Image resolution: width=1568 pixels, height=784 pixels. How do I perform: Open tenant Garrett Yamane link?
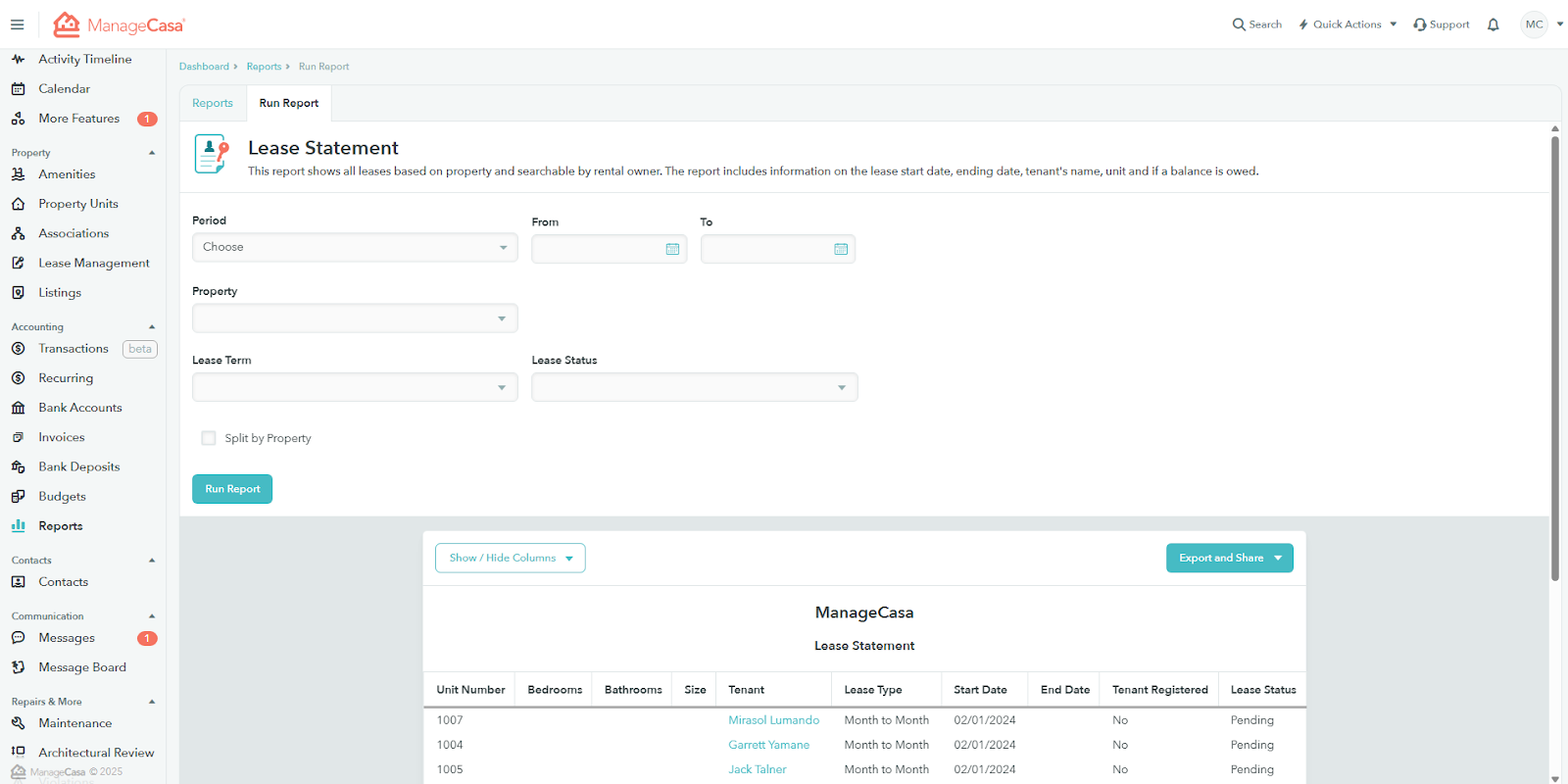[x=769, y=745]
